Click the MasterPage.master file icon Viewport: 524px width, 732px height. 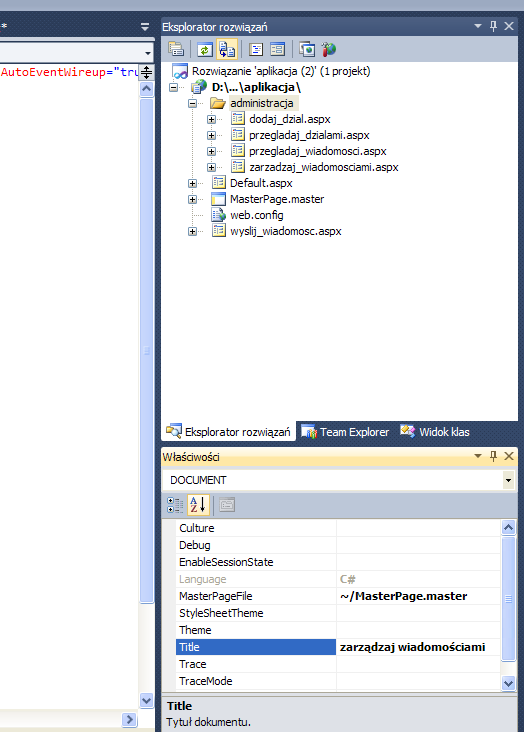point(219,199)
